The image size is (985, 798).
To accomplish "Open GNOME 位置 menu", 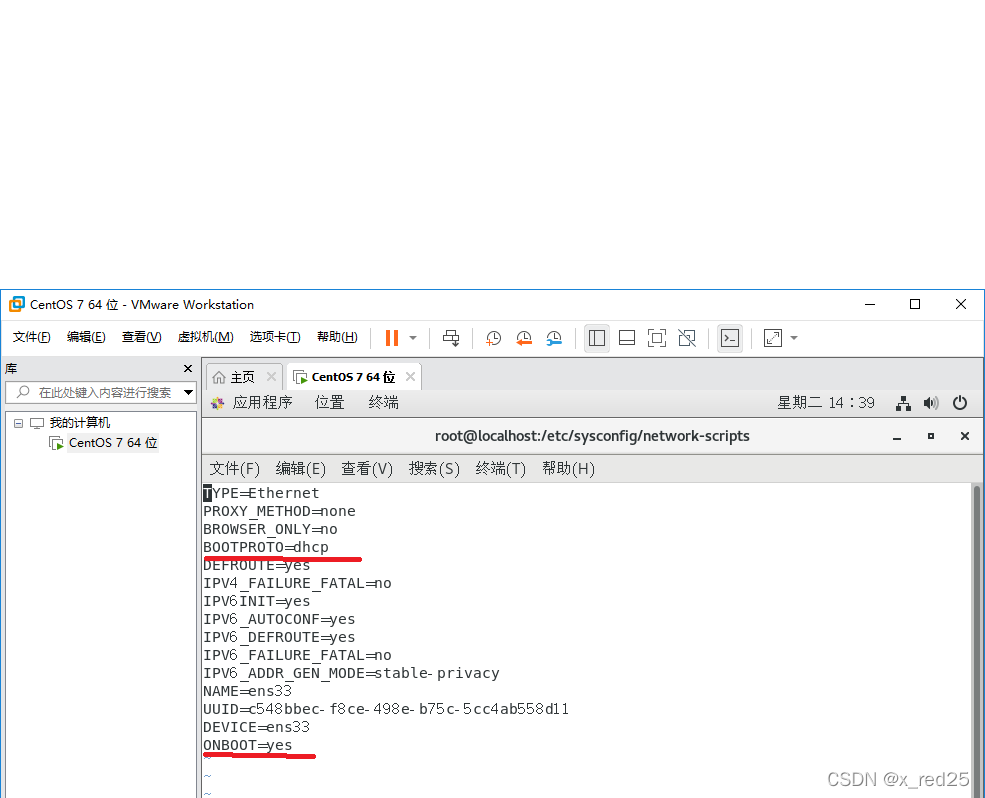I will 330,403.
